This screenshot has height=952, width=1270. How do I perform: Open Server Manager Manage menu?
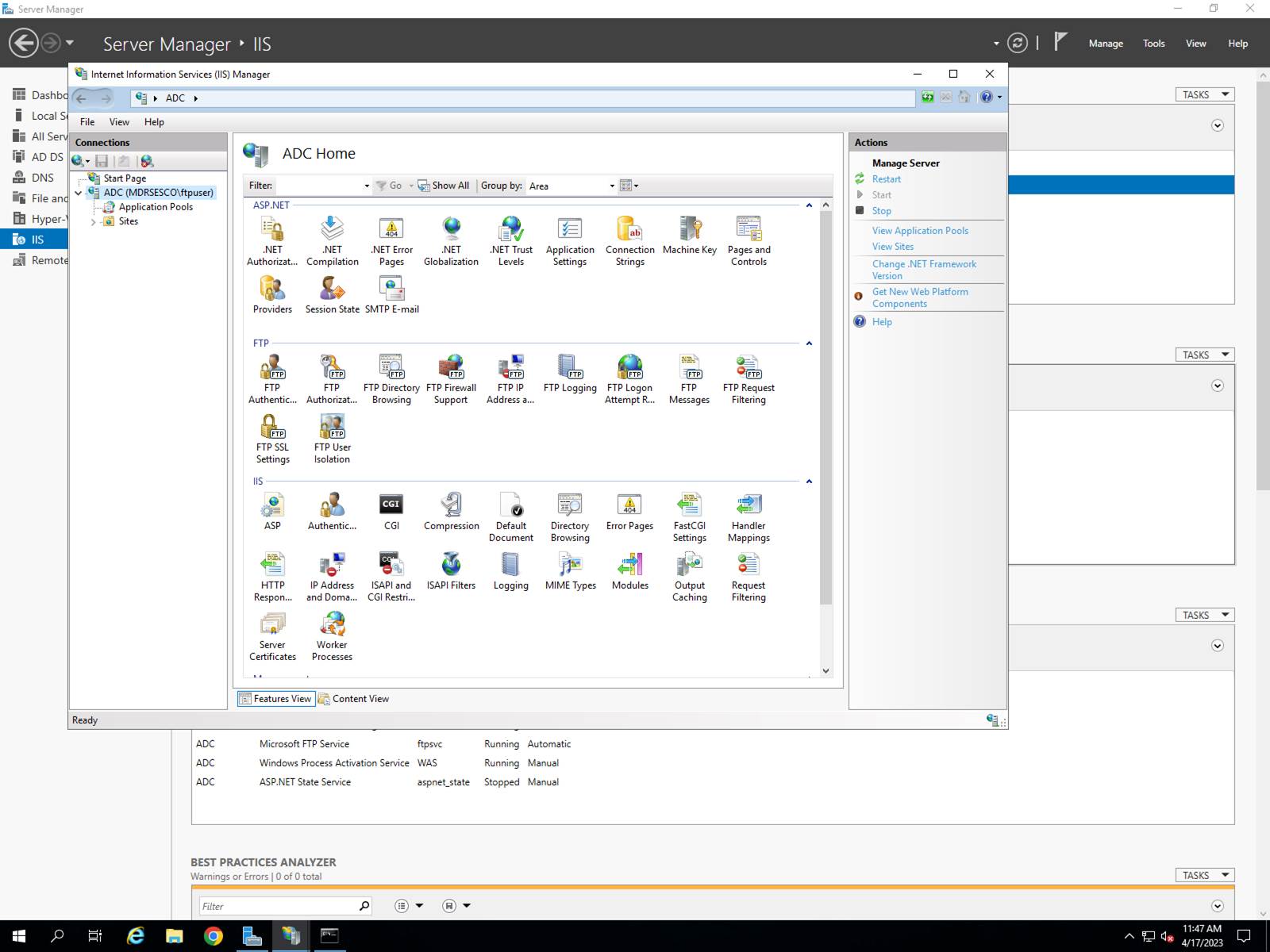1106,44
